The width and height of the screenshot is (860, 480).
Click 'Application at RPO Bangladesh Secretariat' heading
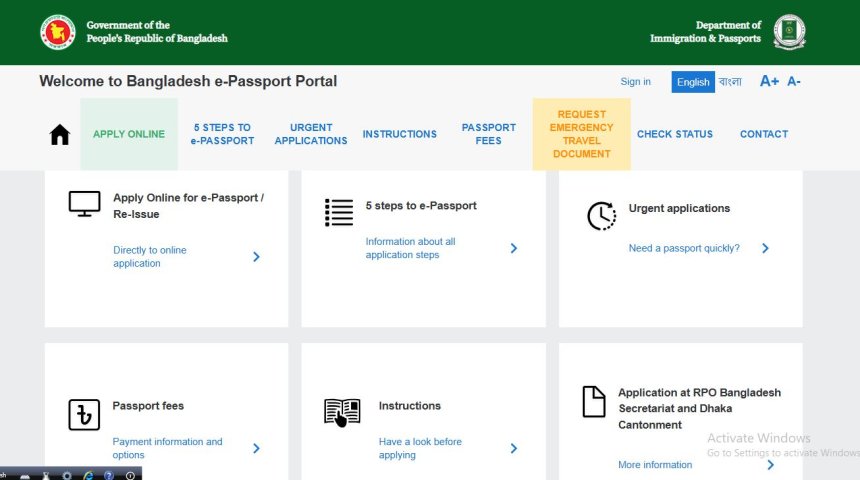[699, 409]
